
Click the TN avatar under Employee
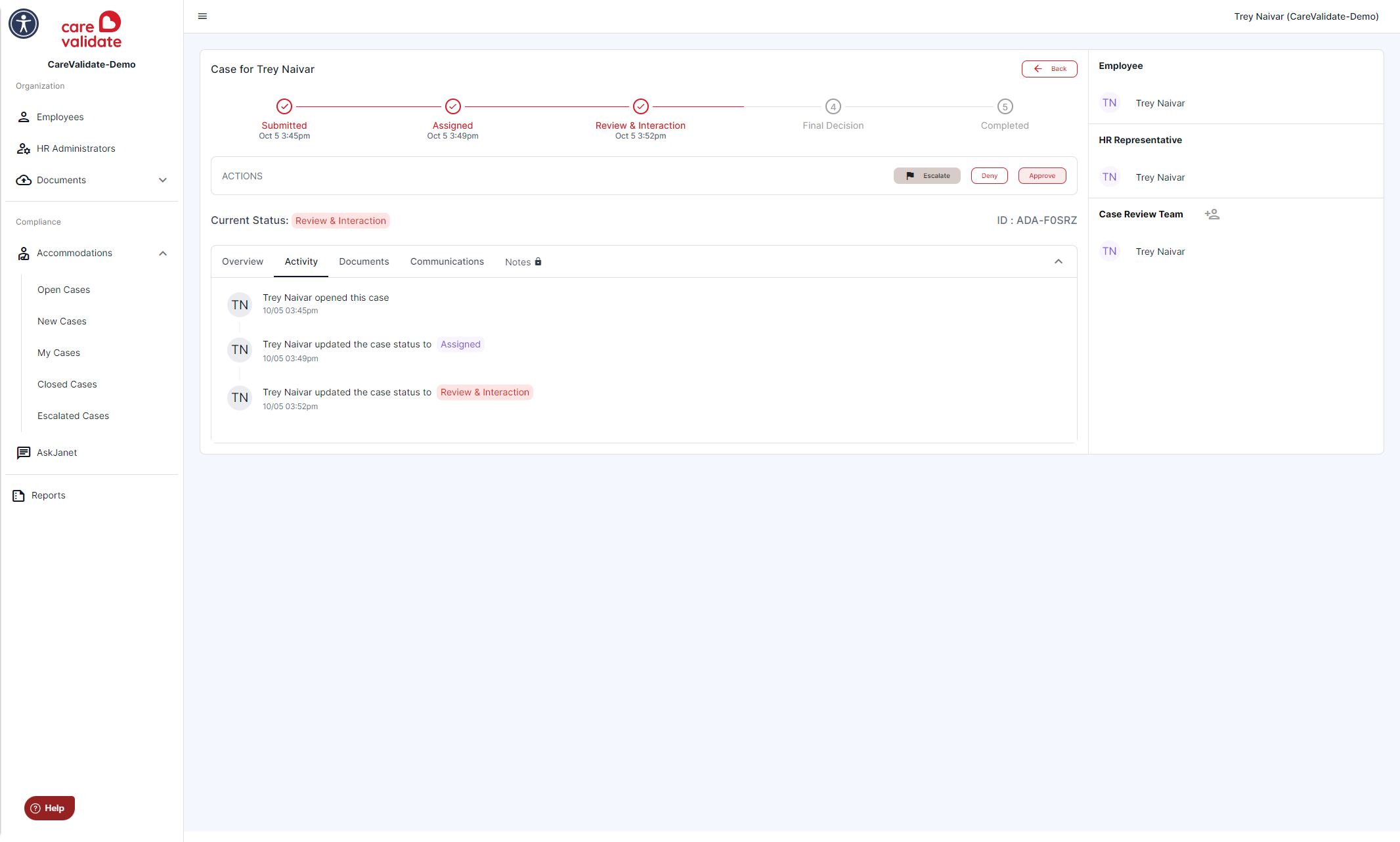[x=1110, y=103]
